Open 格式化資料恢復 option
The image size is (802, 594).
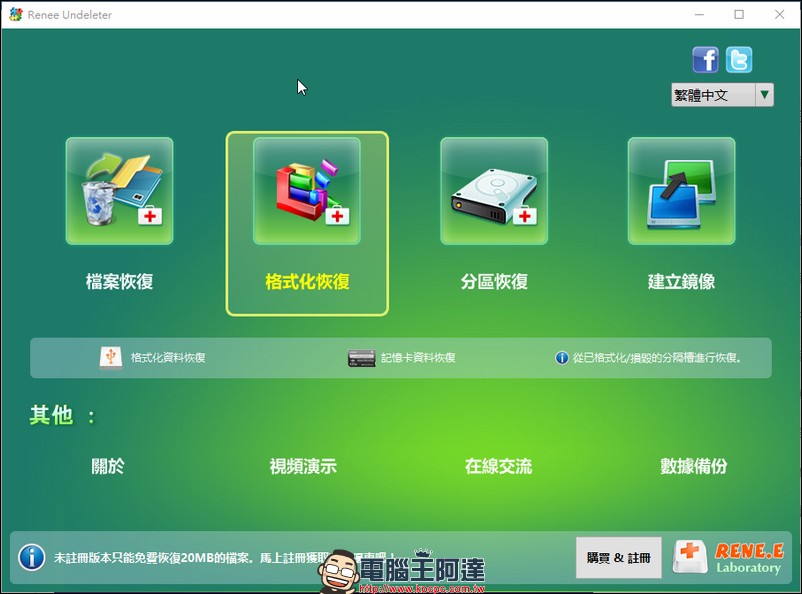click(168, 358)
